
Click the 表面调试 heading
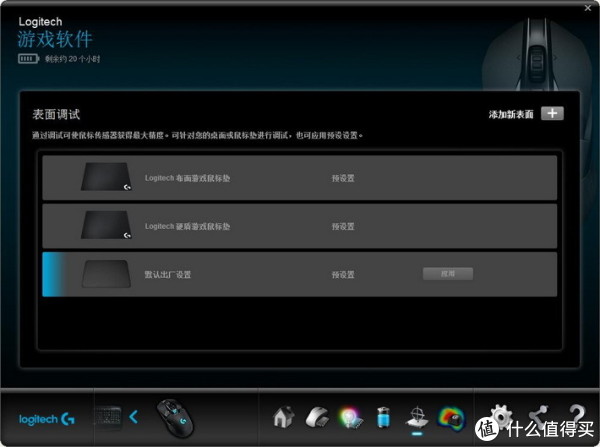[56, 114]
